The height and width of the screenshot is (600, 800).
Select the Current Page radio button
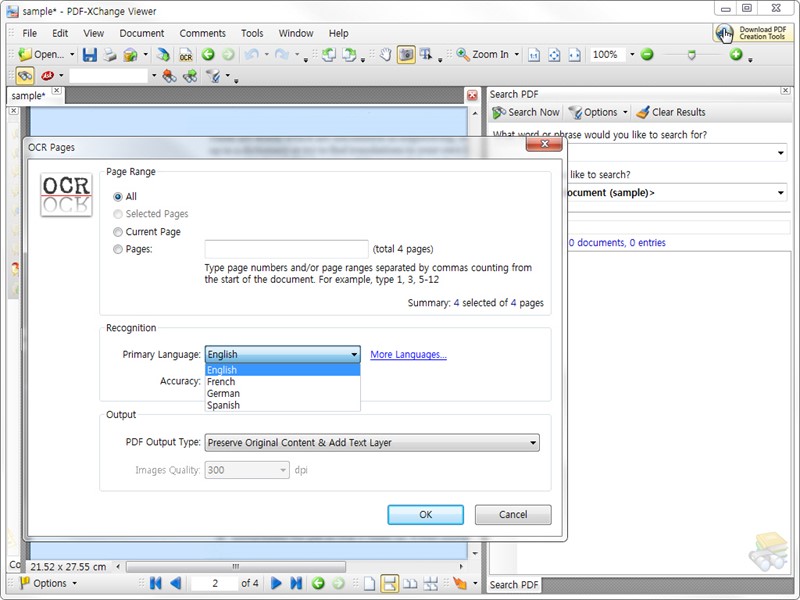tap(118, 232)
